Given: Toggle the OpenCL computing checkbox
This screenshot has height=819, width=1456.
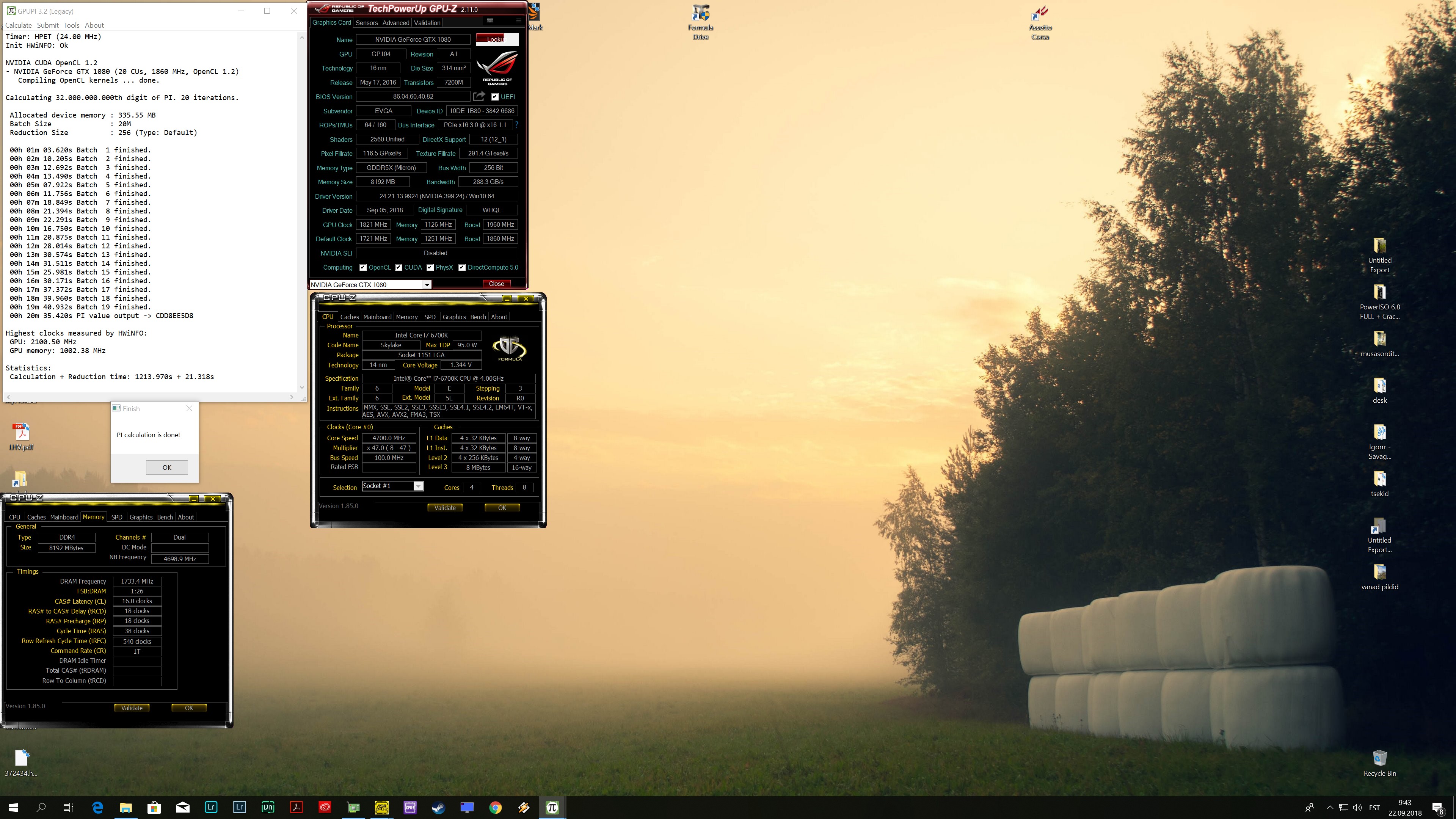Looking at the screenshot, I should tap(363, 267).
